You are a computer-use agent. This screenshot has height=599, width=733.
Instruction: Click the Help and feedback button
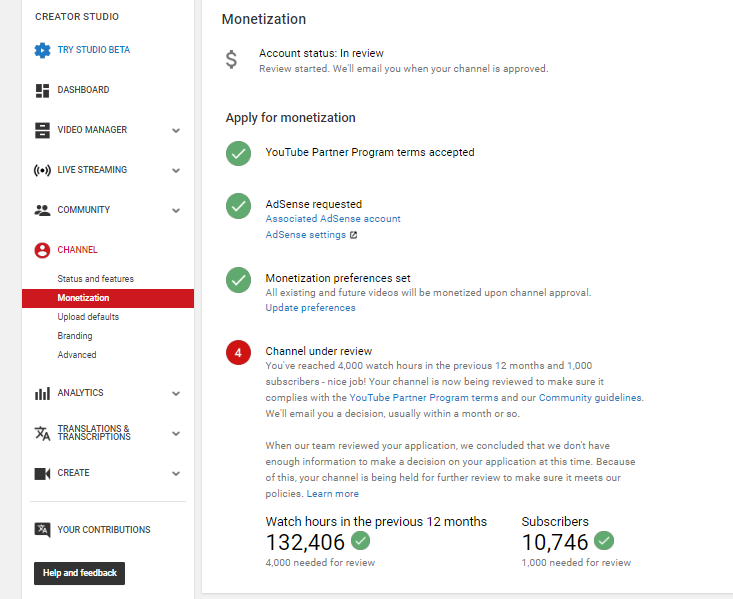[x=79, y=573]
